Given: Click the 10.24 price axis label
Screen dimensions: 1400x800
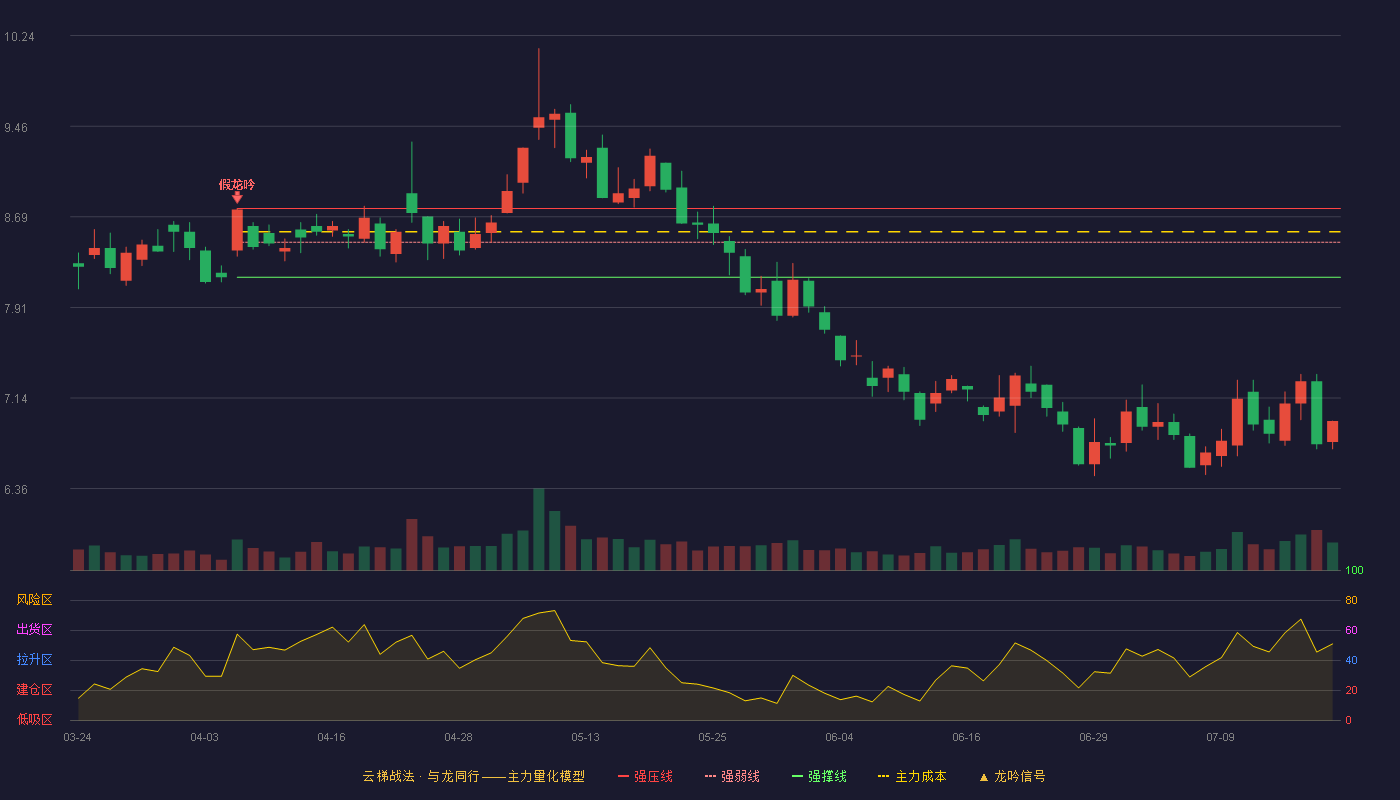Looking at the screenshot, I should point(19,37).
